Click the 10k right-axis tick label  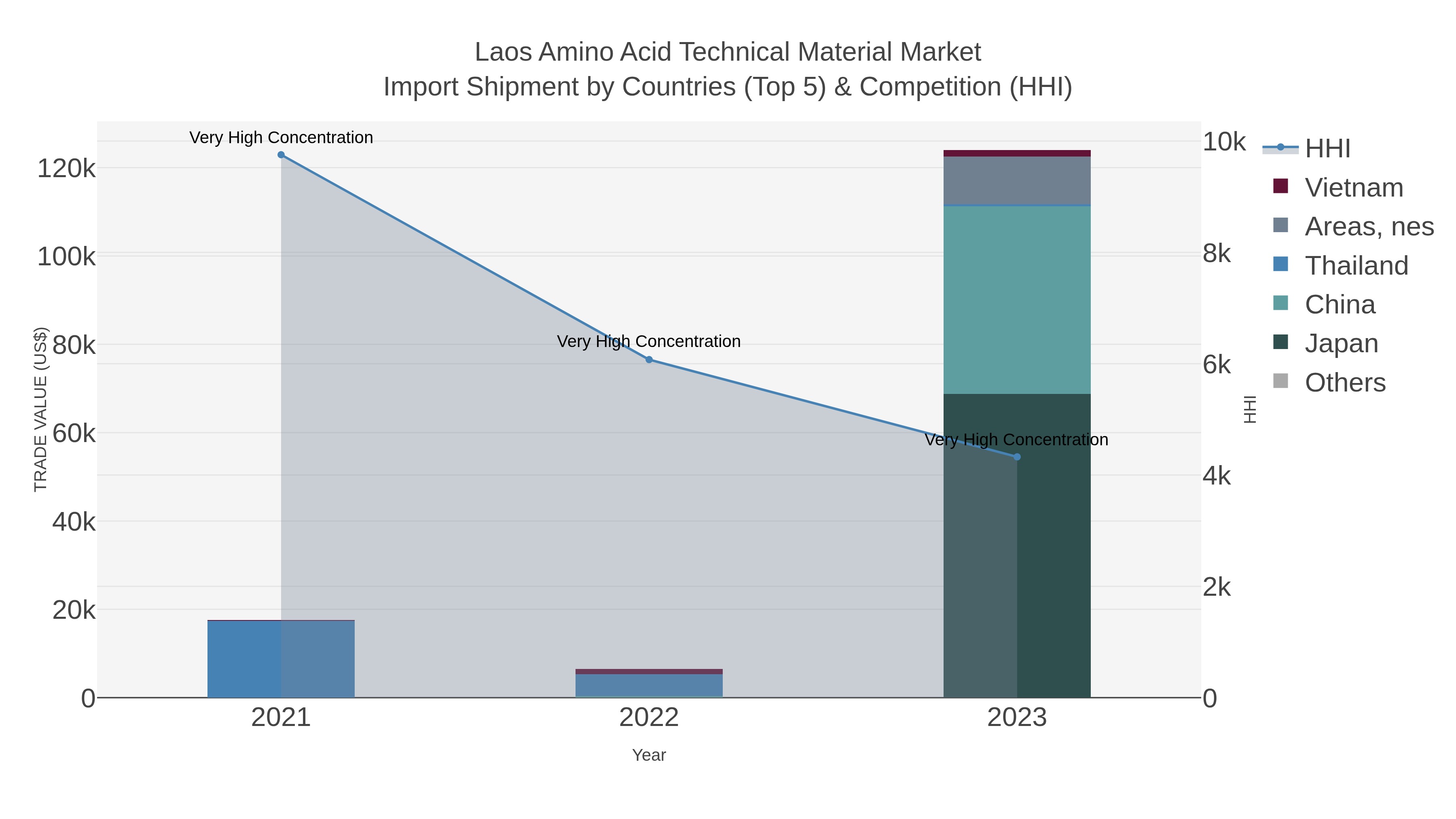tap(1224, 142)
